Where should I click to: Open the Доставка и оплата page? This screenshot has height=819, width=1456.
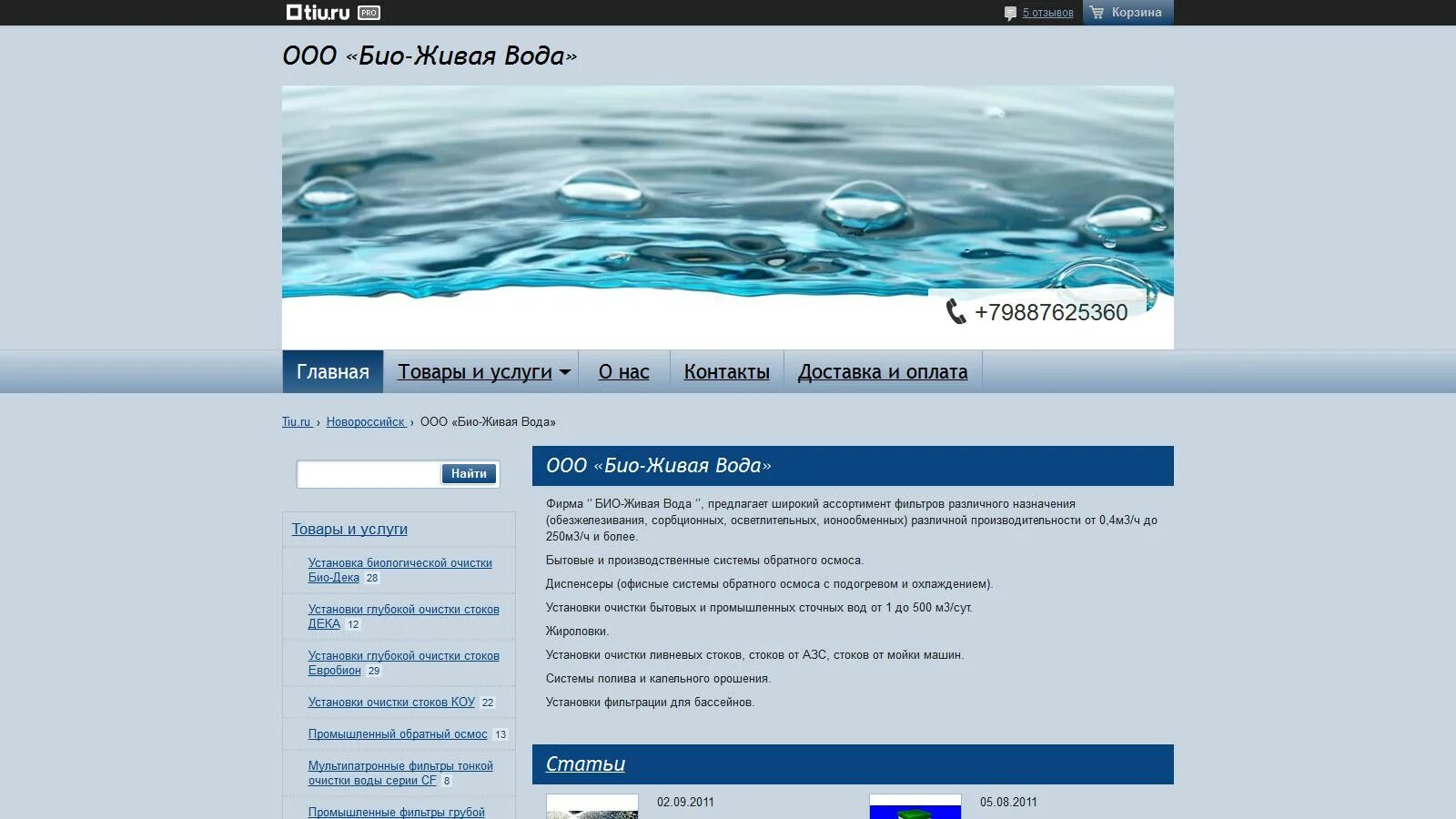[x=883, y=371]
